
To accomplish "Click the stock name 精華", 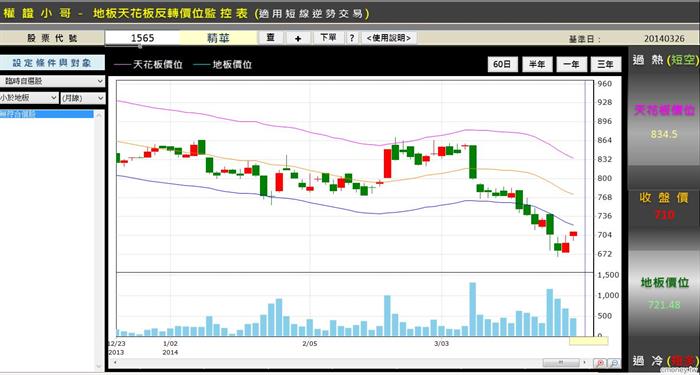I will pyautogui.click(x=218, y=38).
